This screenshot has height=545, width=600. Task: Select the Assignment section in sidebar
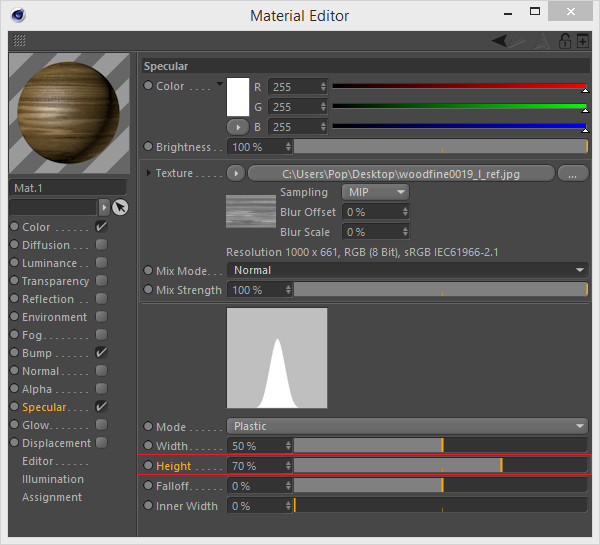tap(52, 497)
